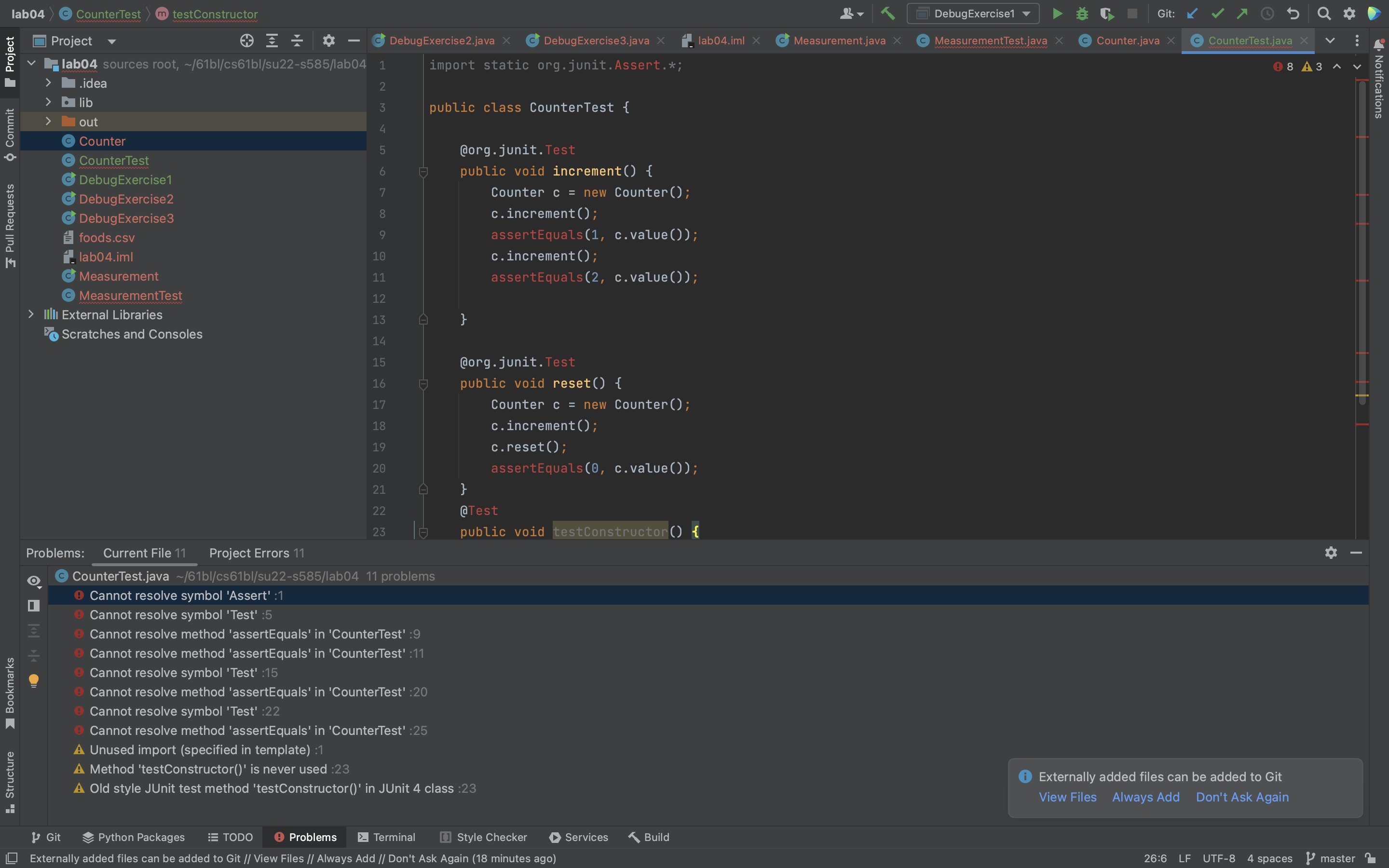The height and width of the screenshot is (868, 1389).
Task: Expand the out folder in project tree
Action: [x=49, y=122]
